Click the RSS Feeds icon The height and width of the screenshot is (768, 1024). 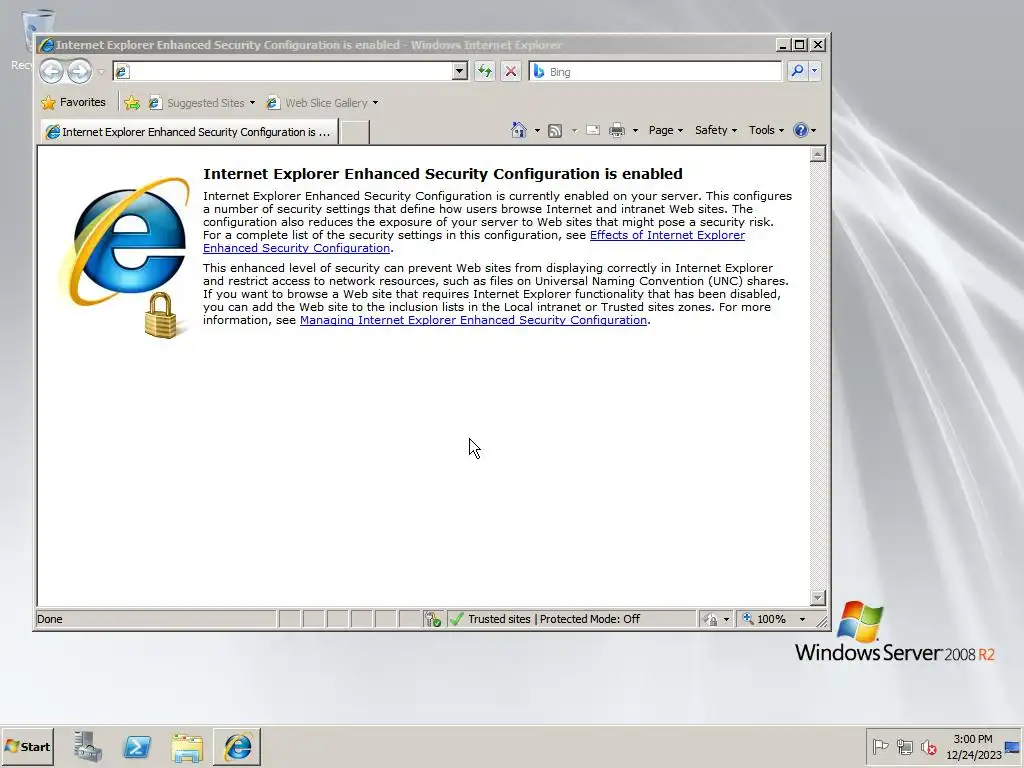point(554,131)
